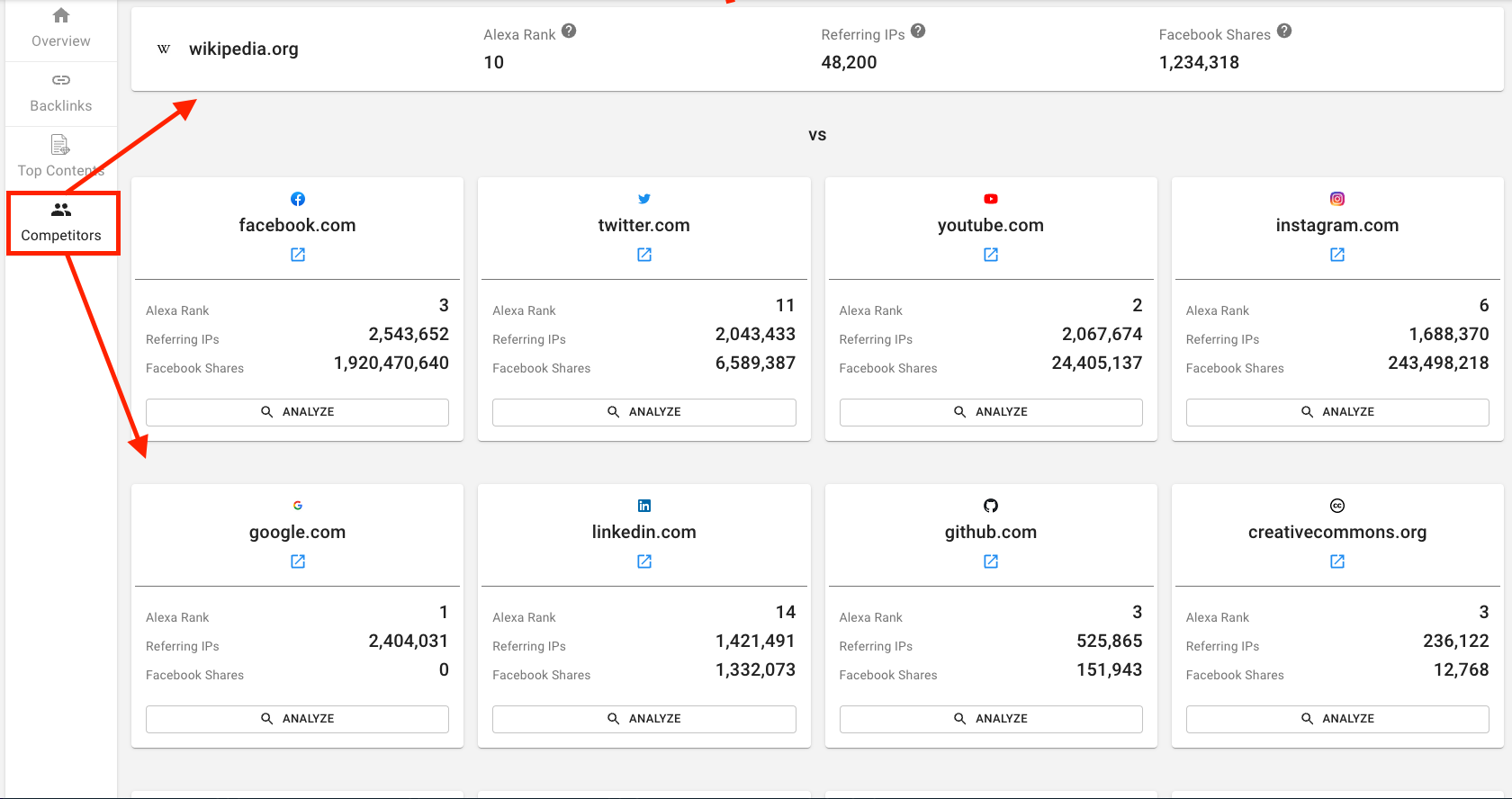
Task: Click Alexa Rank help question icon
Action: coord(569,31)
